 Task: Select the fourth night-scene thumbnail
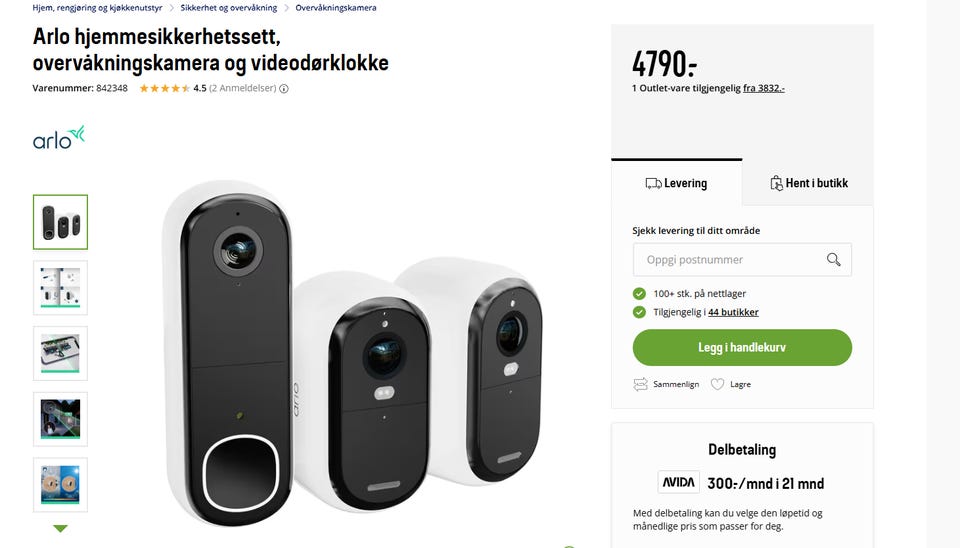pyautogui.click(x=60, y=419)
